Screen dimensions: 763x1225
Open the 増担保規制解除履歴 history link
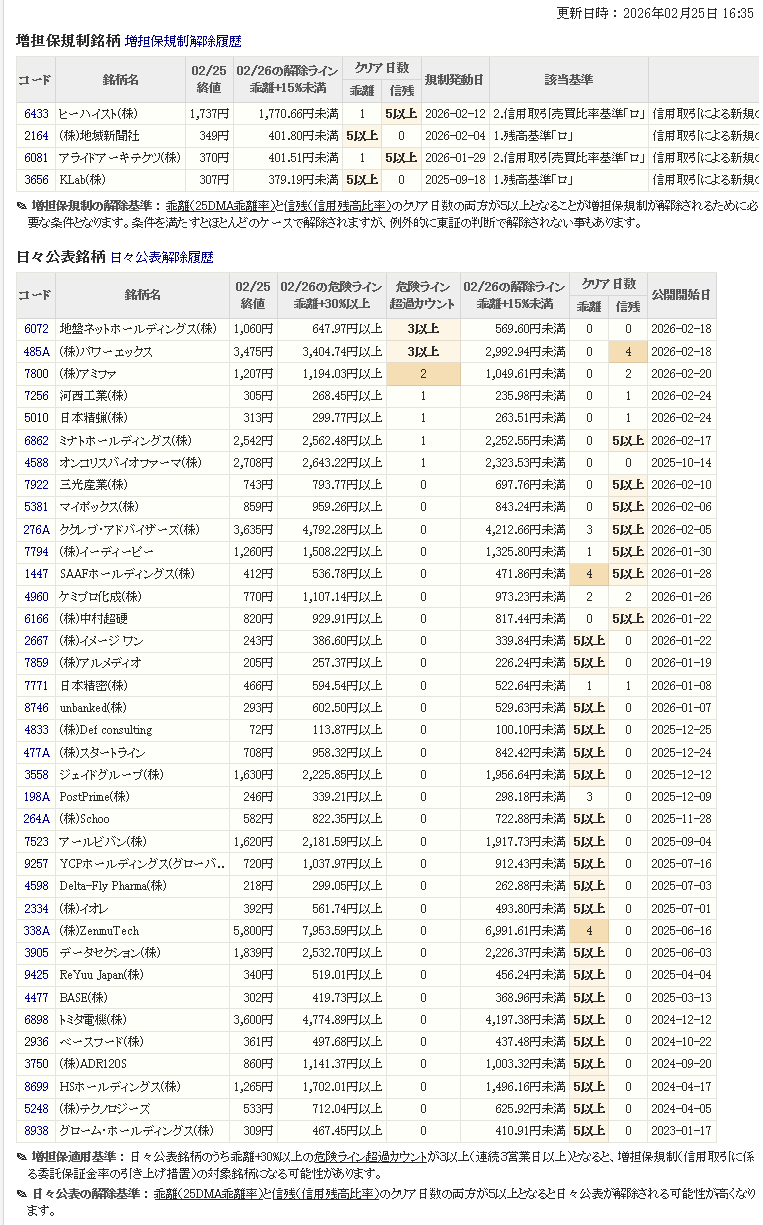tap(183, 42)
